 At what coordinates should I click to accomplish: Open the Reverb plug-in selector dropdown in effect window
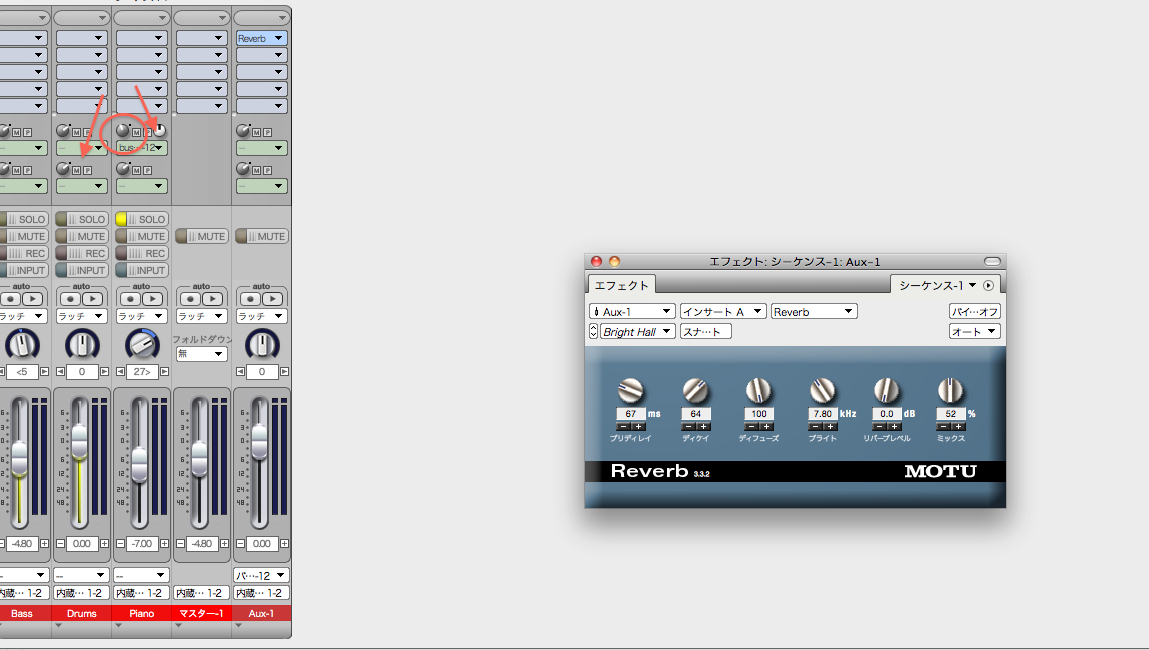[x=813, y=311]
